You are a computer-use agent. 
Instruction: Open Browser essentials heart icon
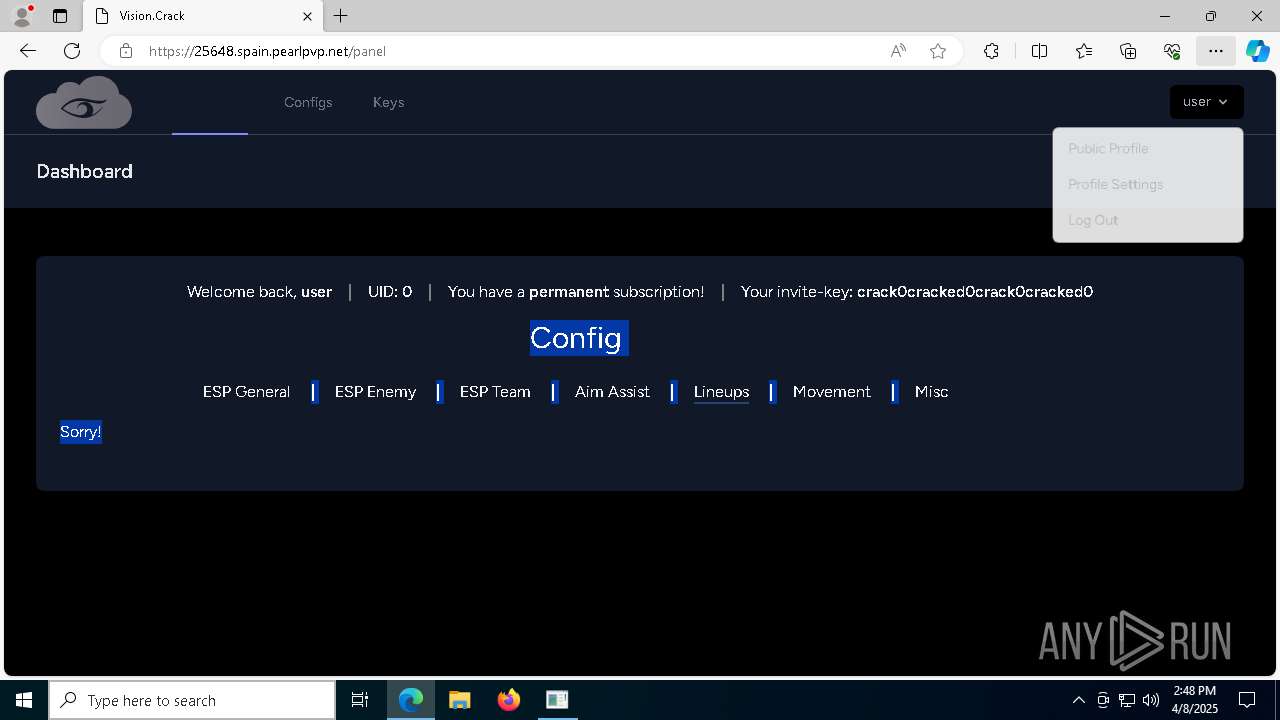tap(1172, 51)
